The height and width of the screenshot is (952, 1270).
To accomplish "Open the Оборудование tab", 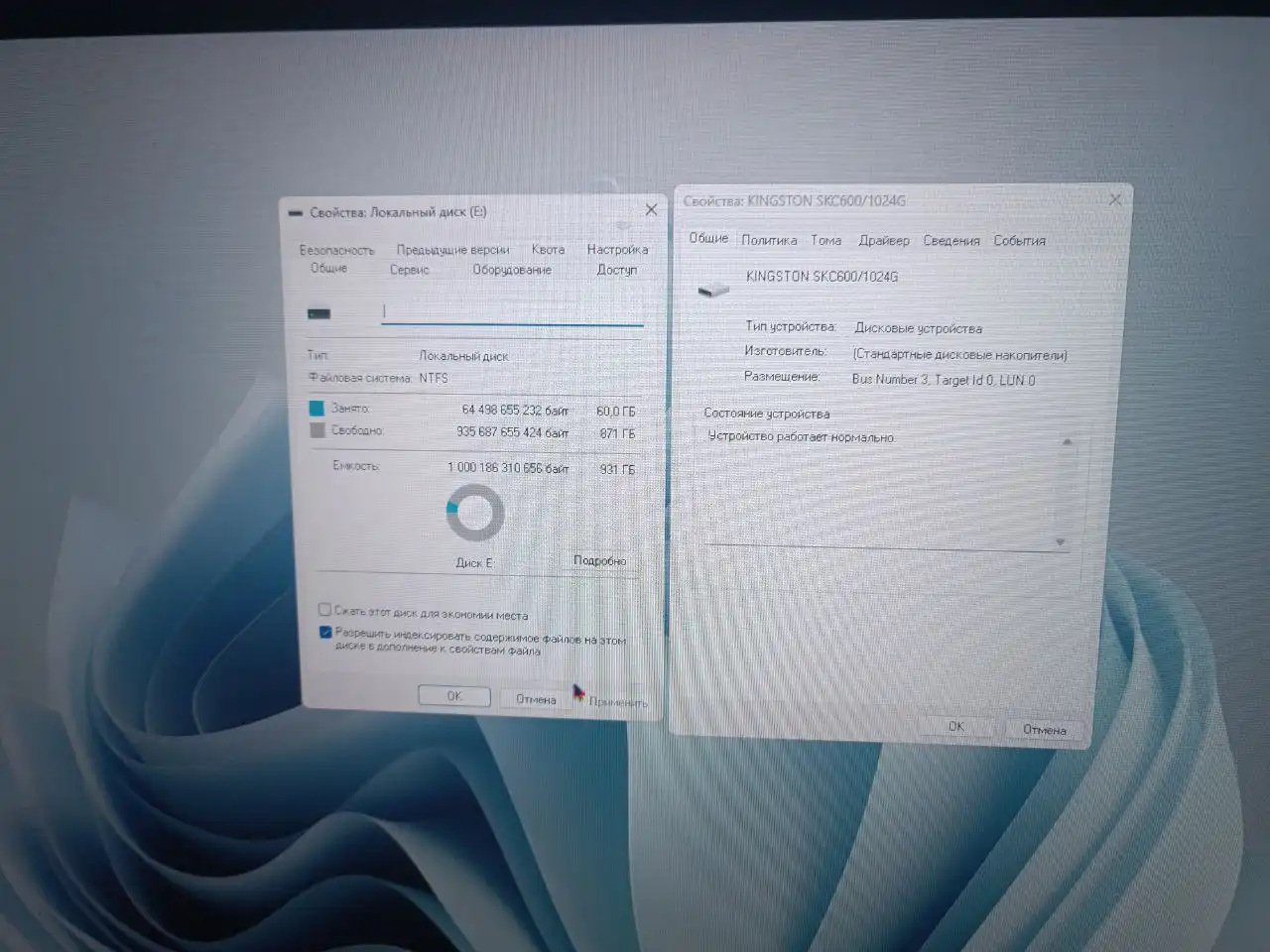I will pyautogui.click(x=511, y=269).
